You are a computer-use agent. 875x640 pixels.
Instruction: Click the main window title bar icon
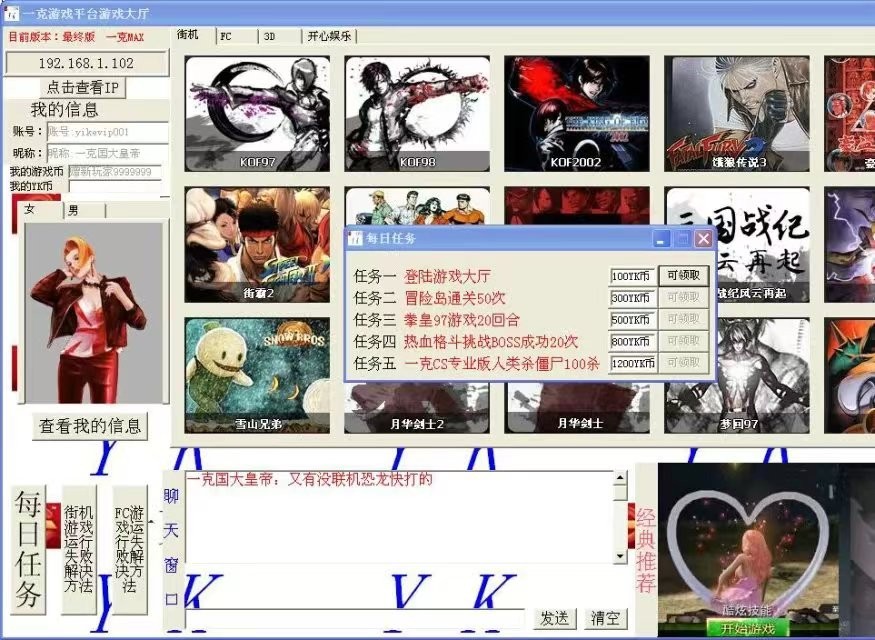pyautogui.click(x=12, y=13)
